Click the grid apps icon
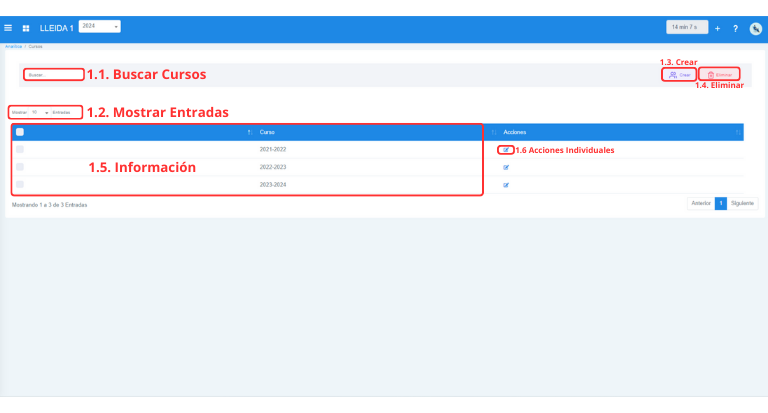Image resolution: width=768 pixels, height=413 pixels. tap(26, 28)
